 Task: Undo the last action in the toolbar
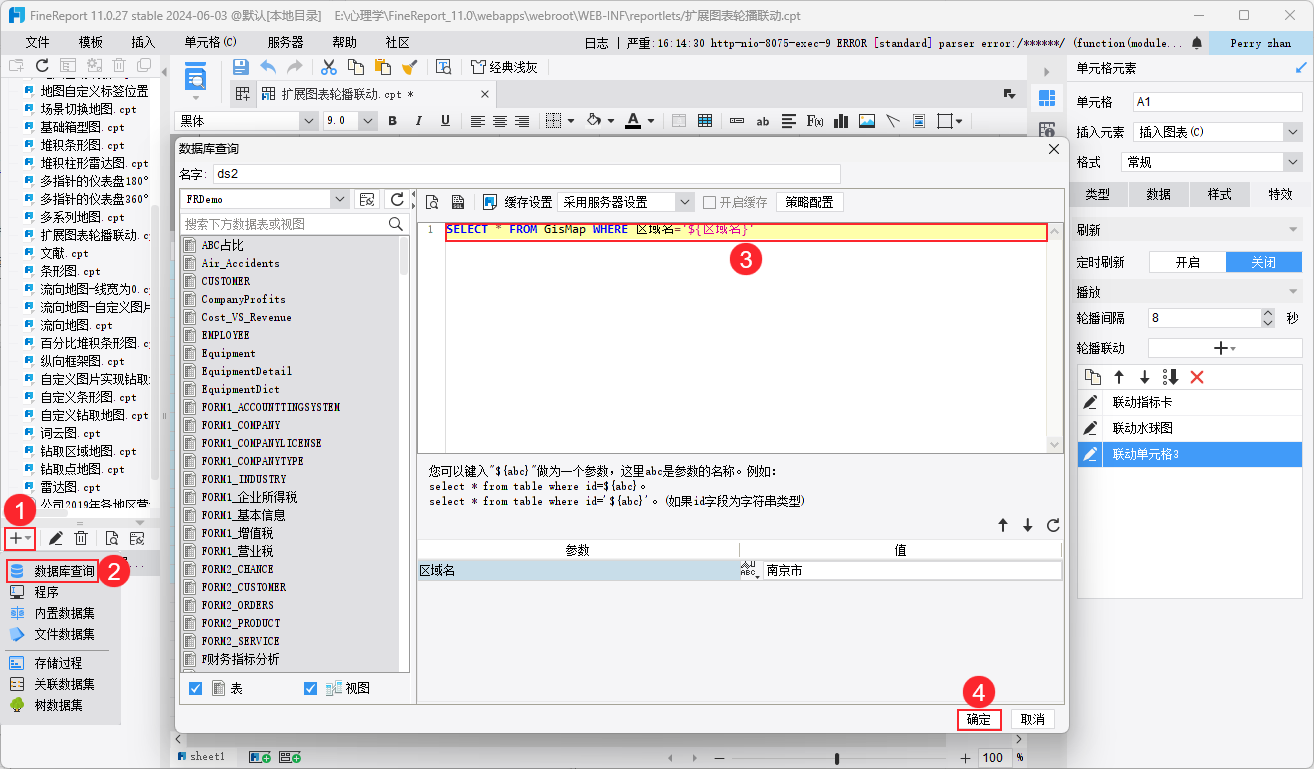click(268, 67)
